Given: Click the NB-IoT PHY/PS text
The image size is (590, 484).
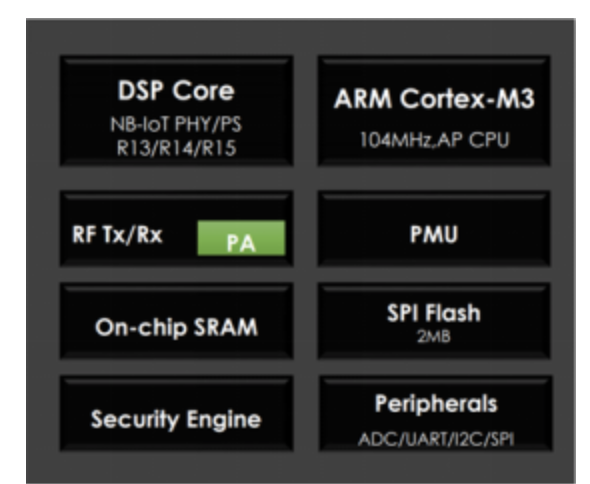Looking at the screenshot, I should pos(176,124).
